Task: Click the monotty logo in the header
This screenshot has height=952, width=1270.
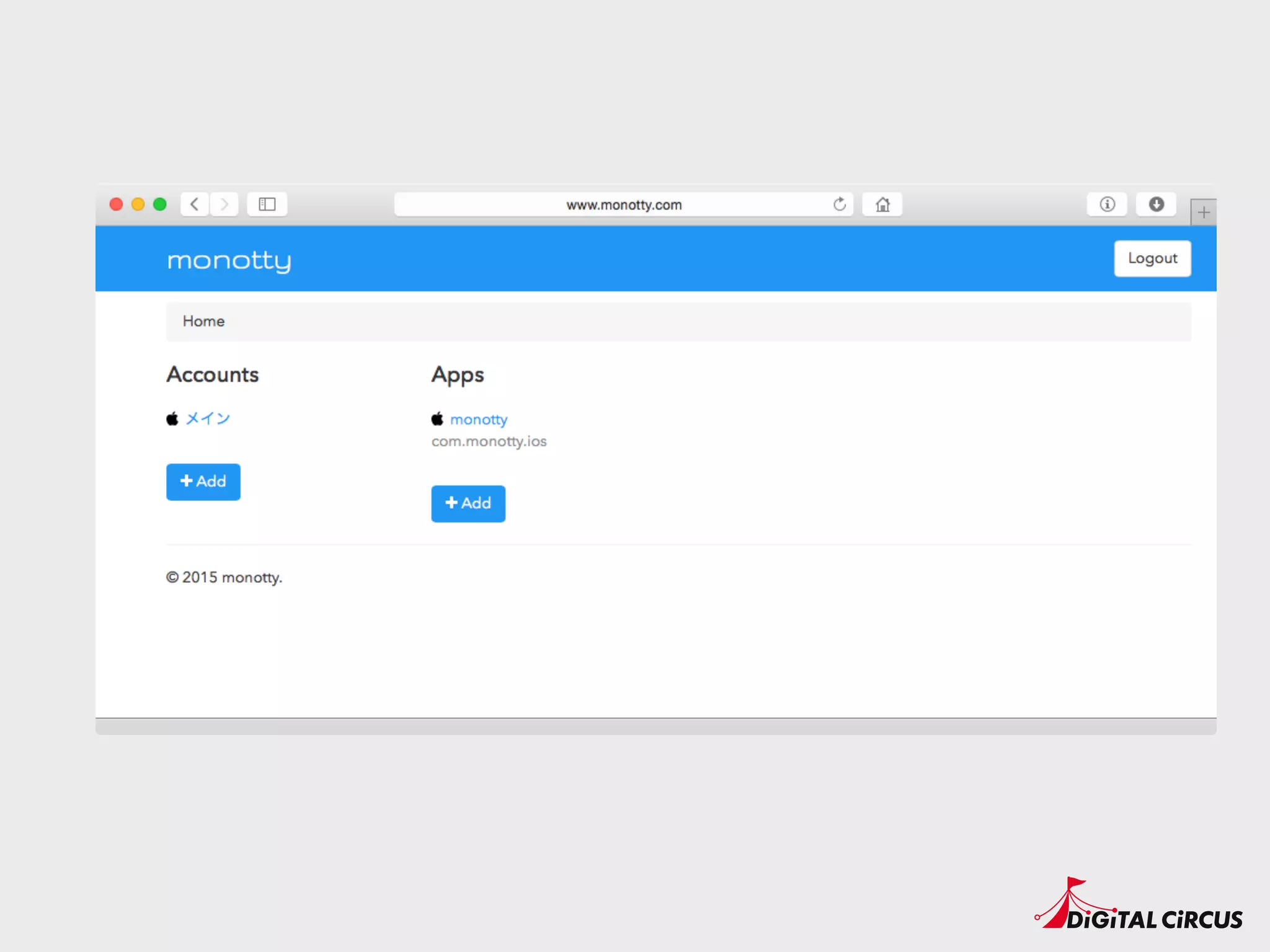Action: click(x=229, y=260)
